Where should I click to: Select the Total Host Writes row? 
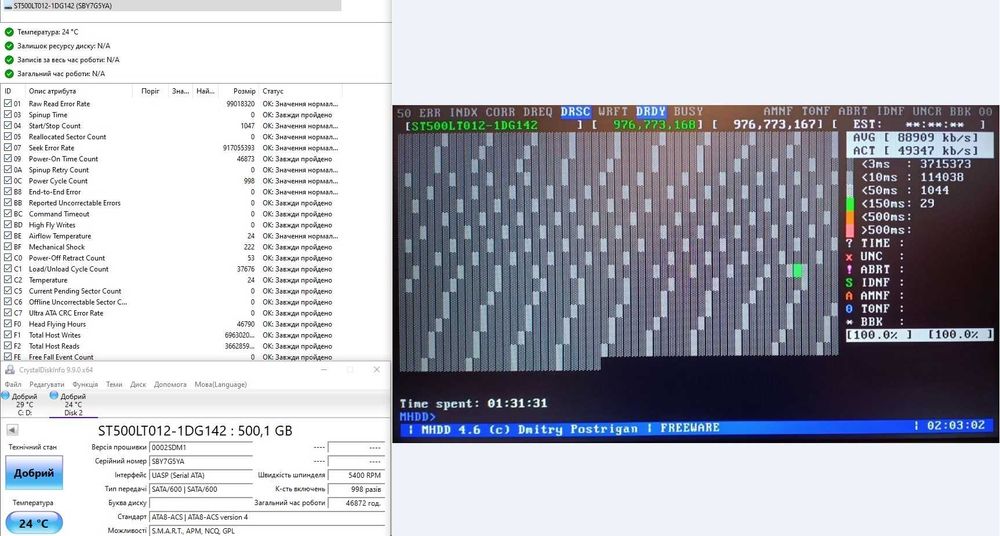pos(172,335)
